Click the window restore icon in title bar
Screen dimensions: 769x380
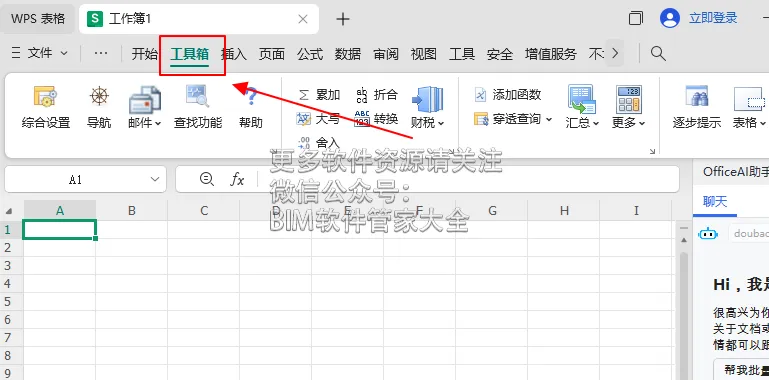coord(636,19)
